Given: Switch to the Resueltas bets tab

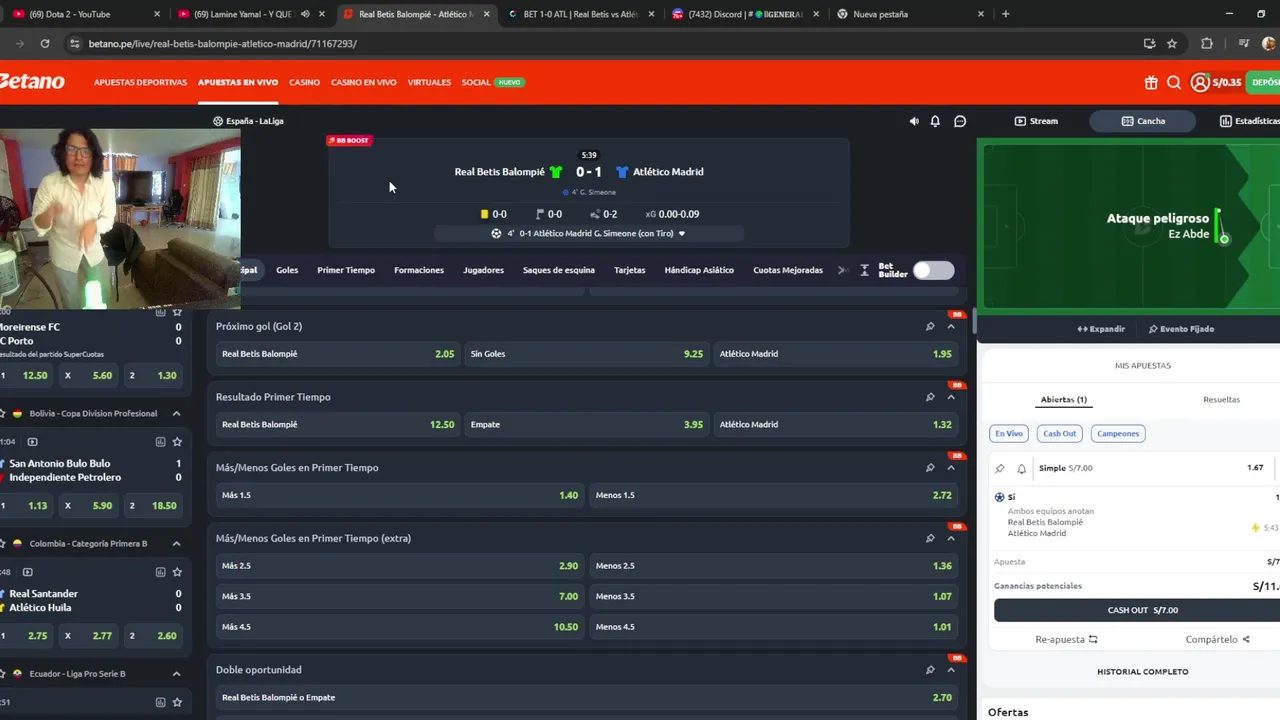Looking at the screenshot, I should pos(1221,399).
